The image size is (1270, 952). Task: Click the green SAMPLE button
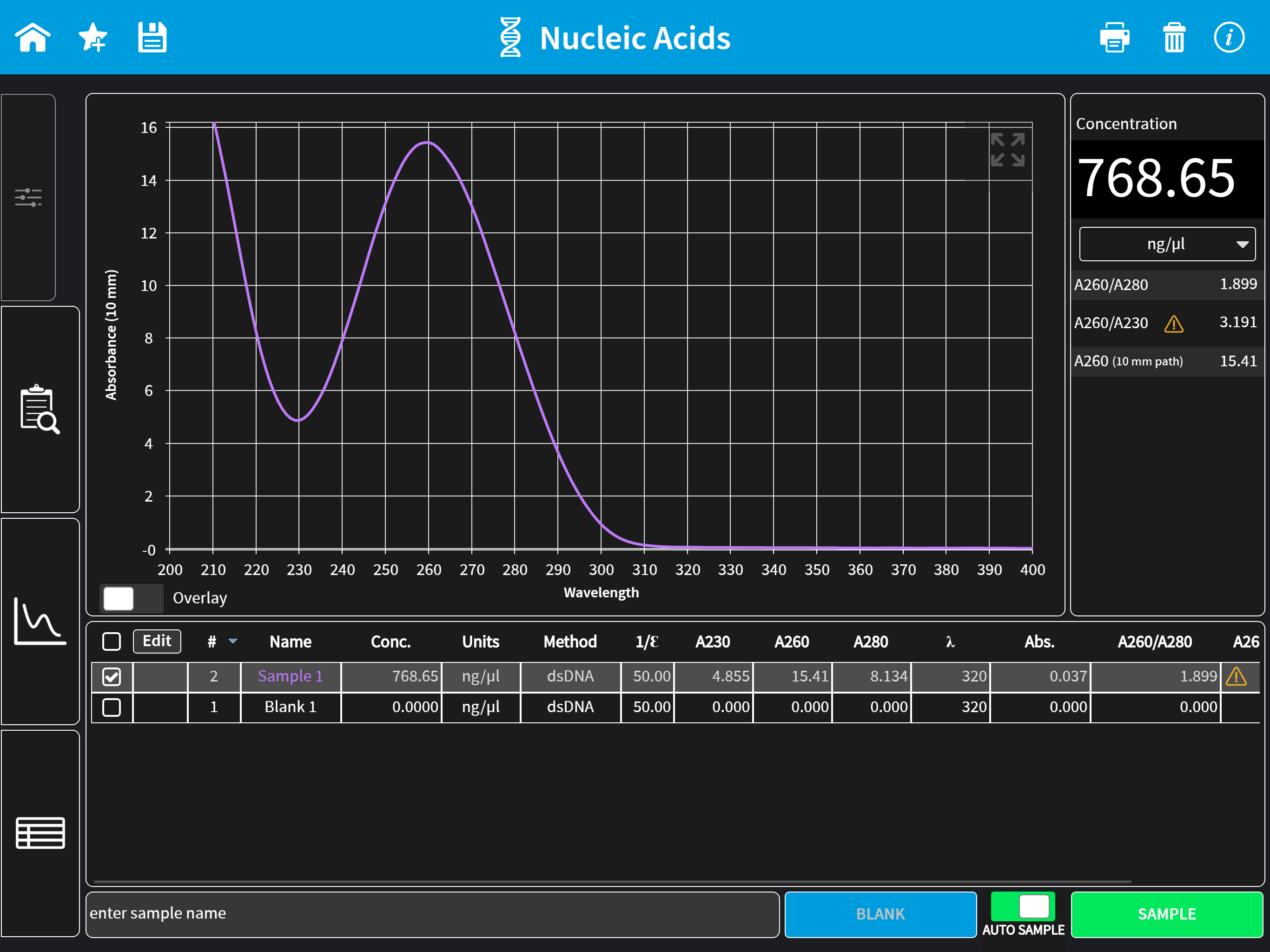tap(1167, 914)
